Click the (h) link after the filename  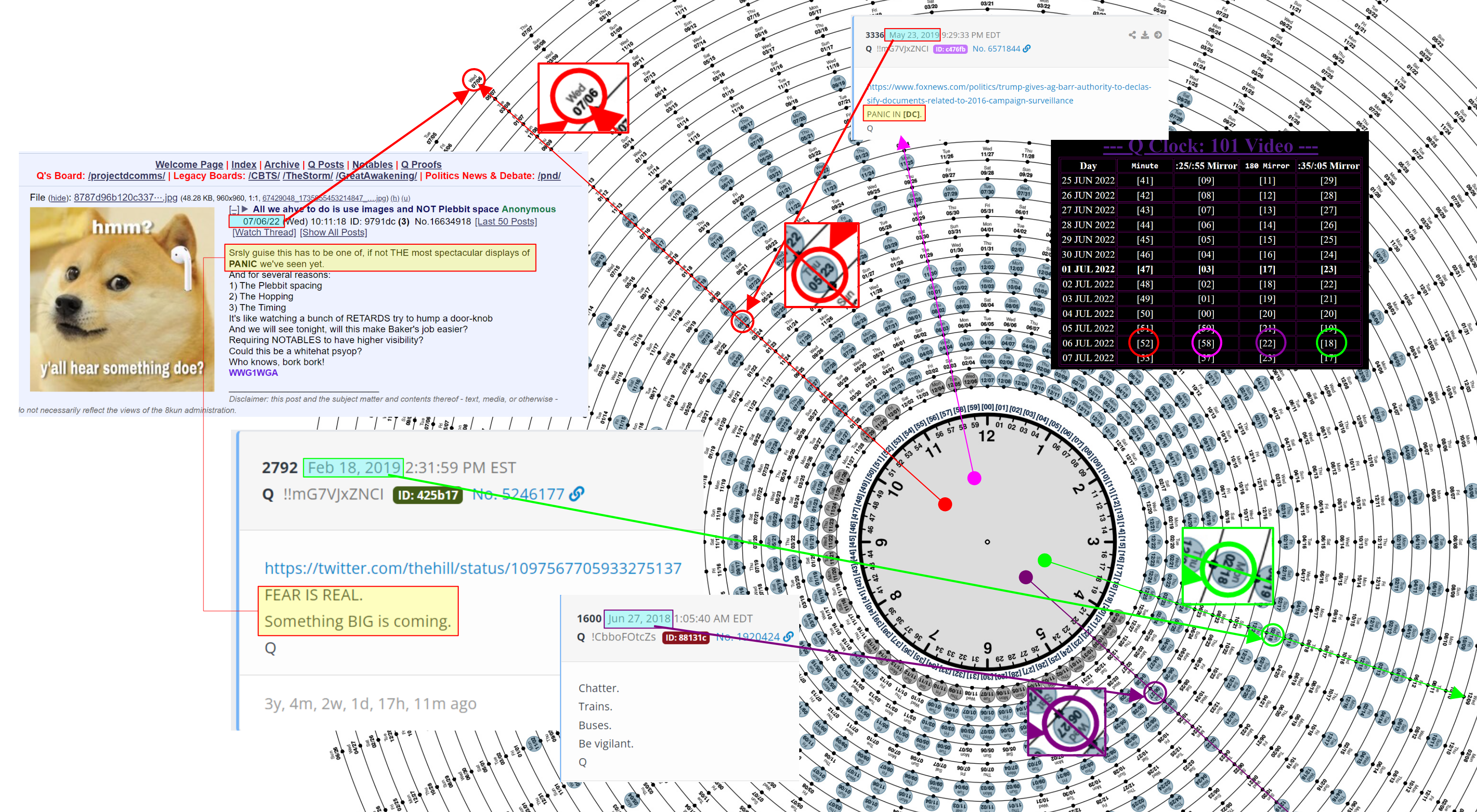tap(395, 198)
